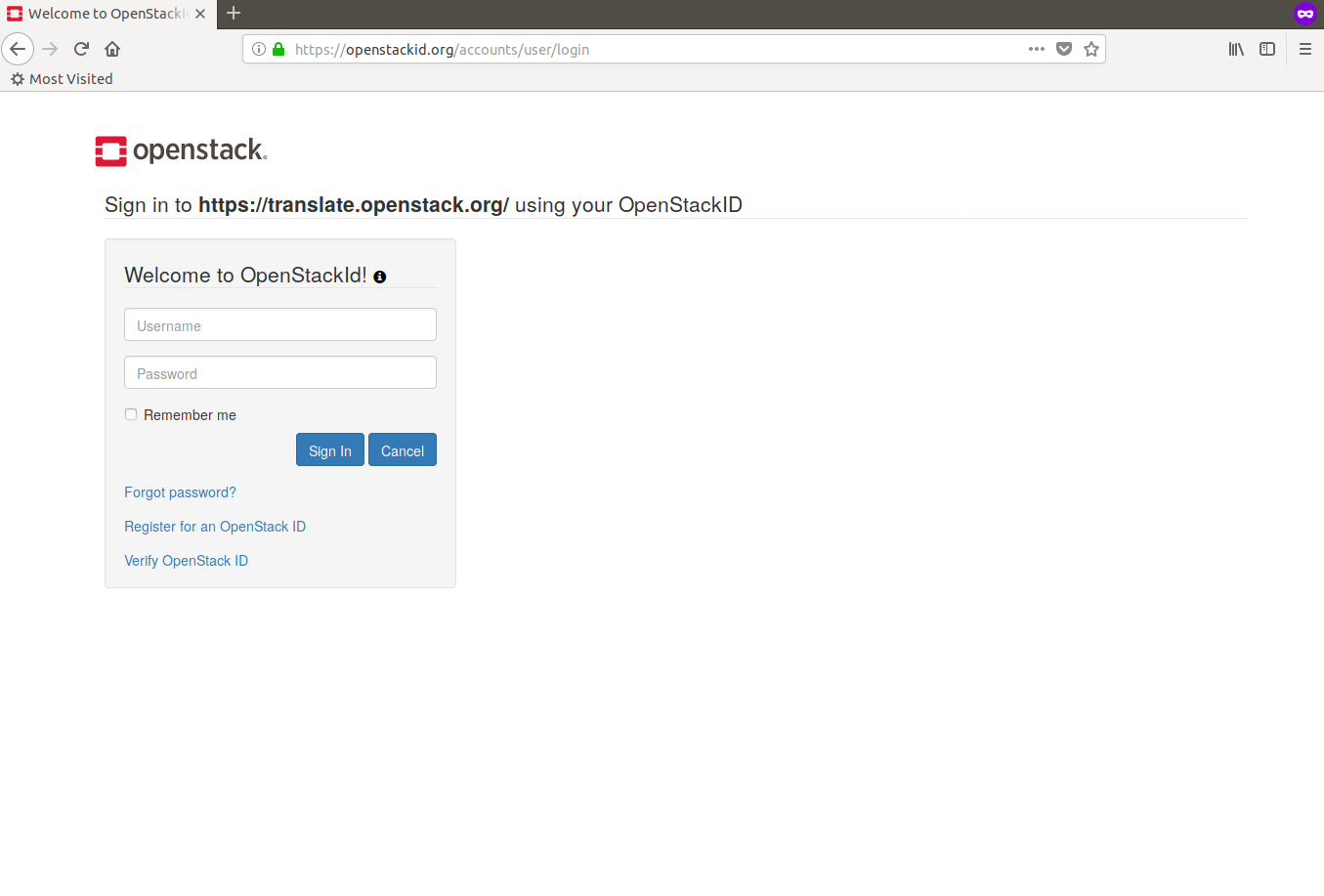The width and height of the screenshot is (1324, 896).
Task: Click the green padlock security icon
Action: 278,49
